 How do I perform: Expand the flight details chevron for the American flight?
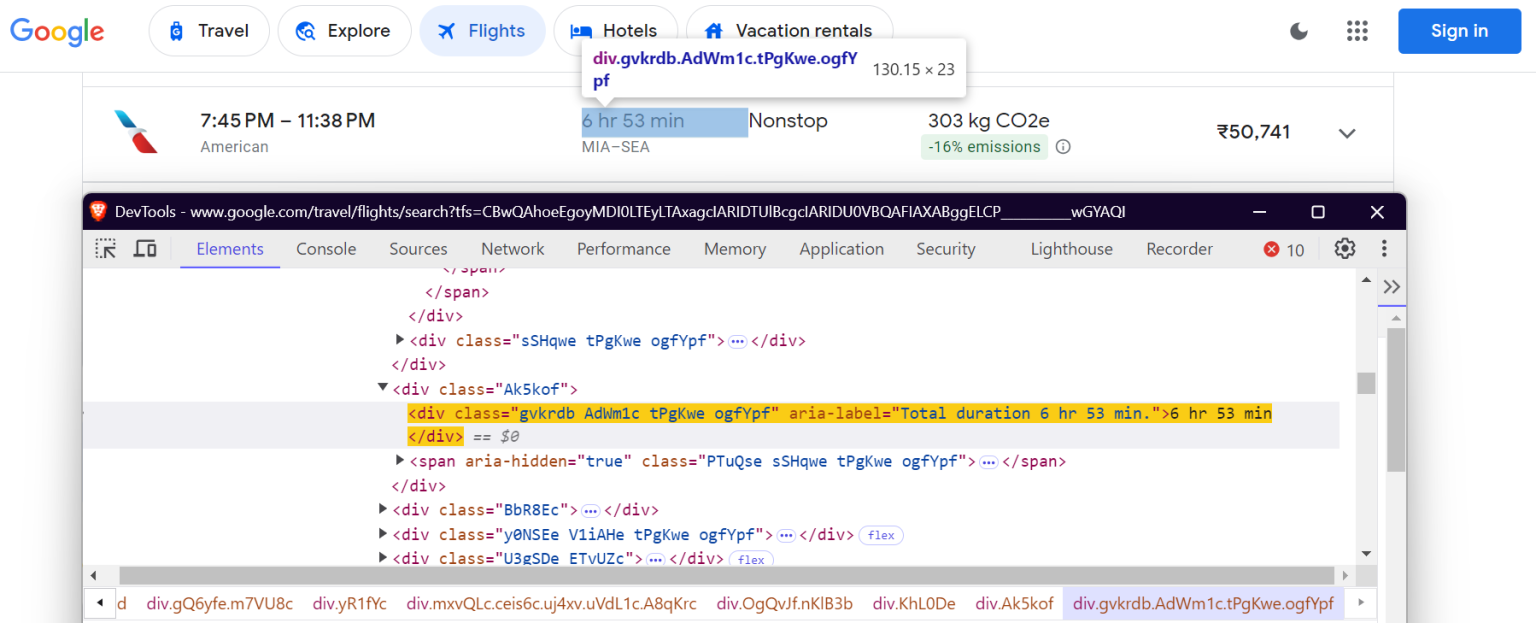coord(1347,131)
